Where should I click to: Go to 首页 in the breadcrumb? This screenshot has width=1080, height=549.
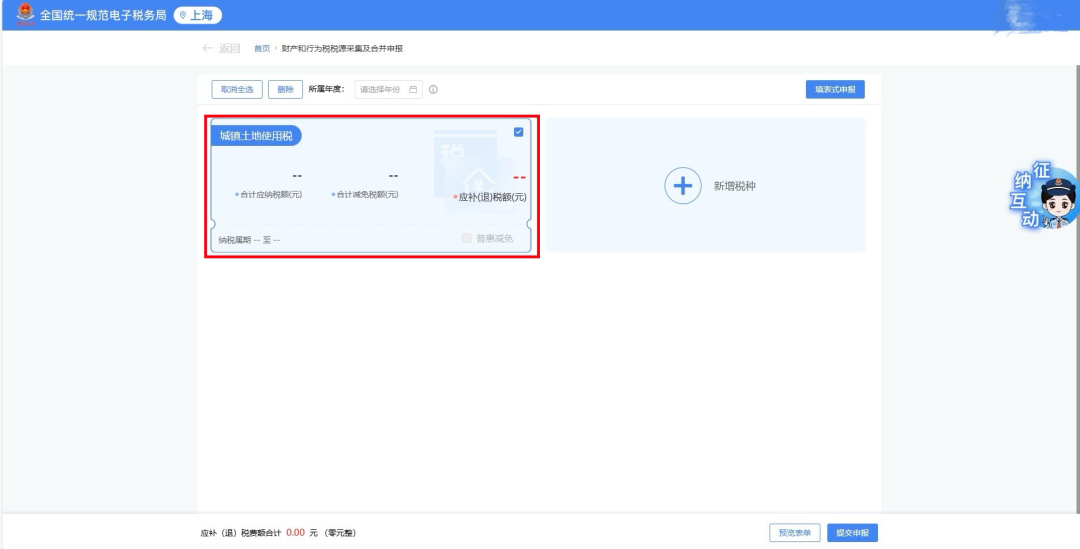point(262,48)
